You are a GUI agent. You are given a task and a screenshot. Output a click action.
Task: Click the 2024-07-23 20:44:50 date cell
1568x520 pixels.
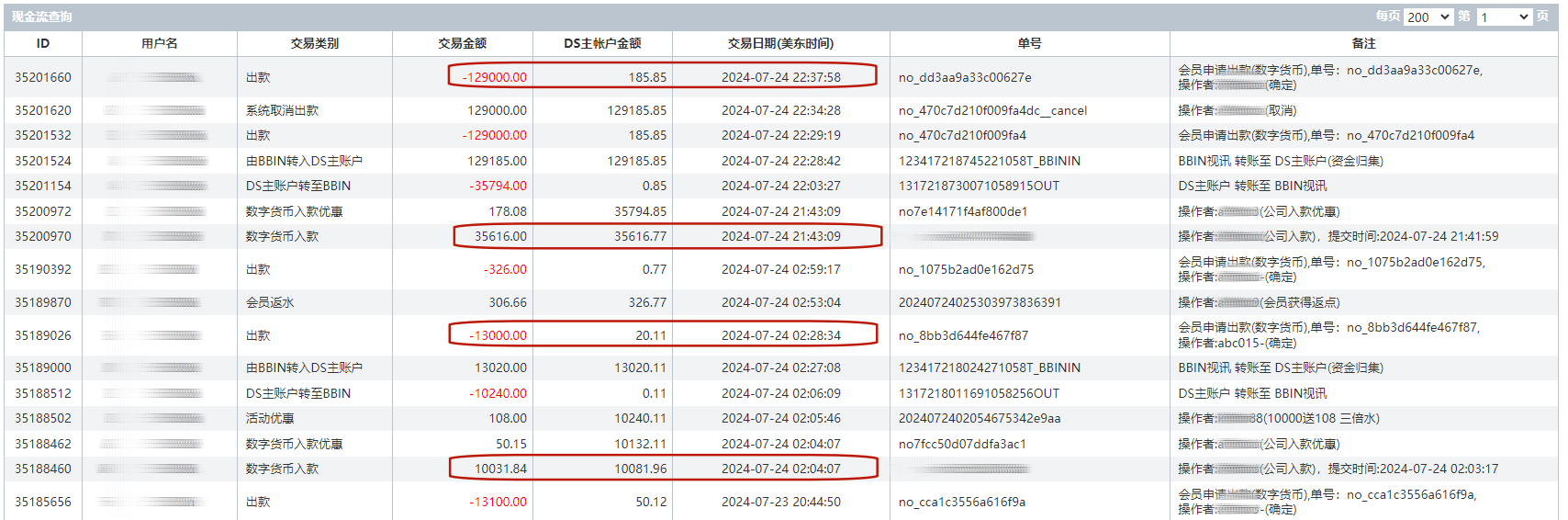point(780,502)
